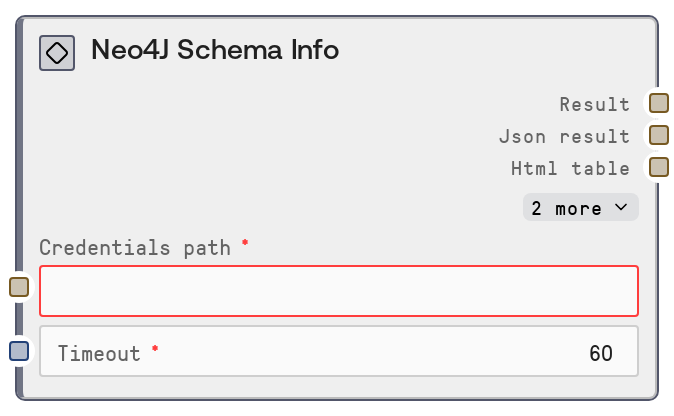Screen dimensions: 674x416
Task: Click the Timeout label text
Action: tap(99, 353)
